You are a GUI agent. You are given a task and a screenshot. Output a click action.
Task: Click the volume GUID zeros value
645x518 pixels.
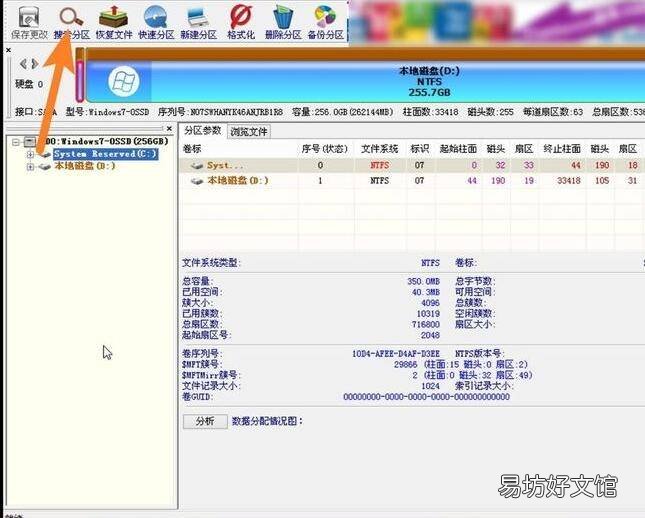pyautogui.click(x=427, y=397)
